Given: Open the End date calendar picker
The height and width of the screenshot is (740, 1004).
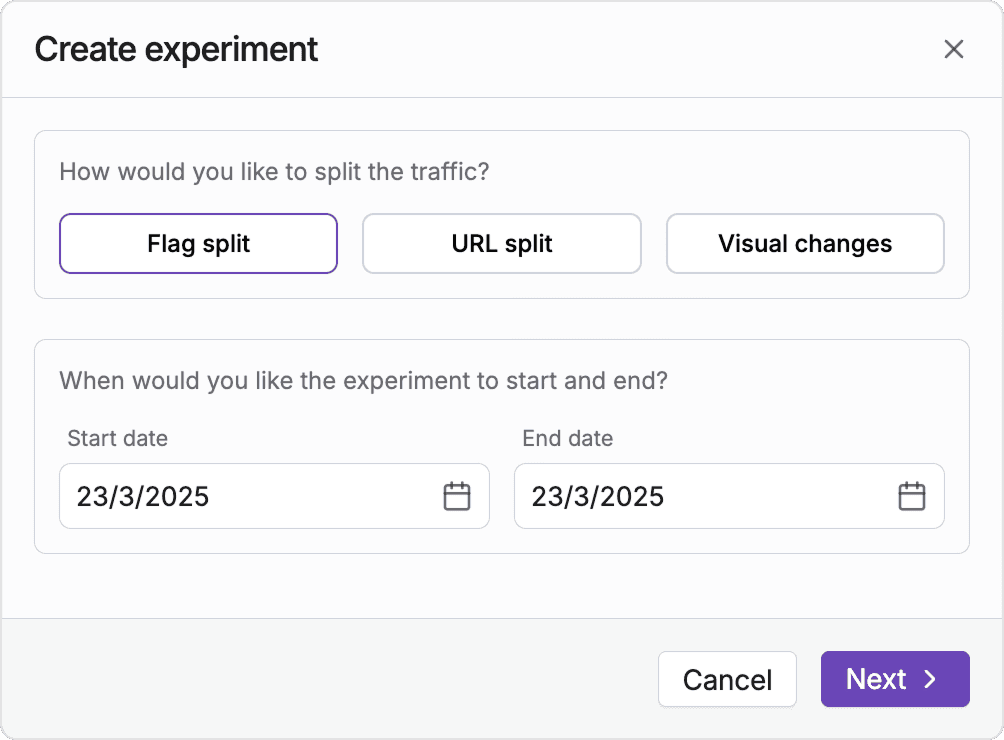Looking at the screenshot, I should tap(912, 496).
